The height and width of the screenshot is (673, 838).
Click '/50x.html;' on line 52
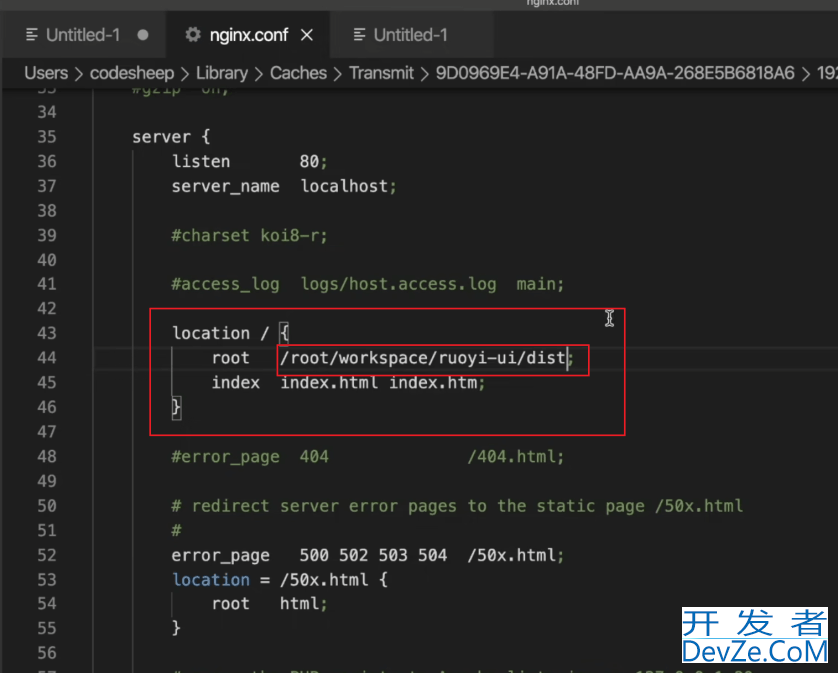516,555
